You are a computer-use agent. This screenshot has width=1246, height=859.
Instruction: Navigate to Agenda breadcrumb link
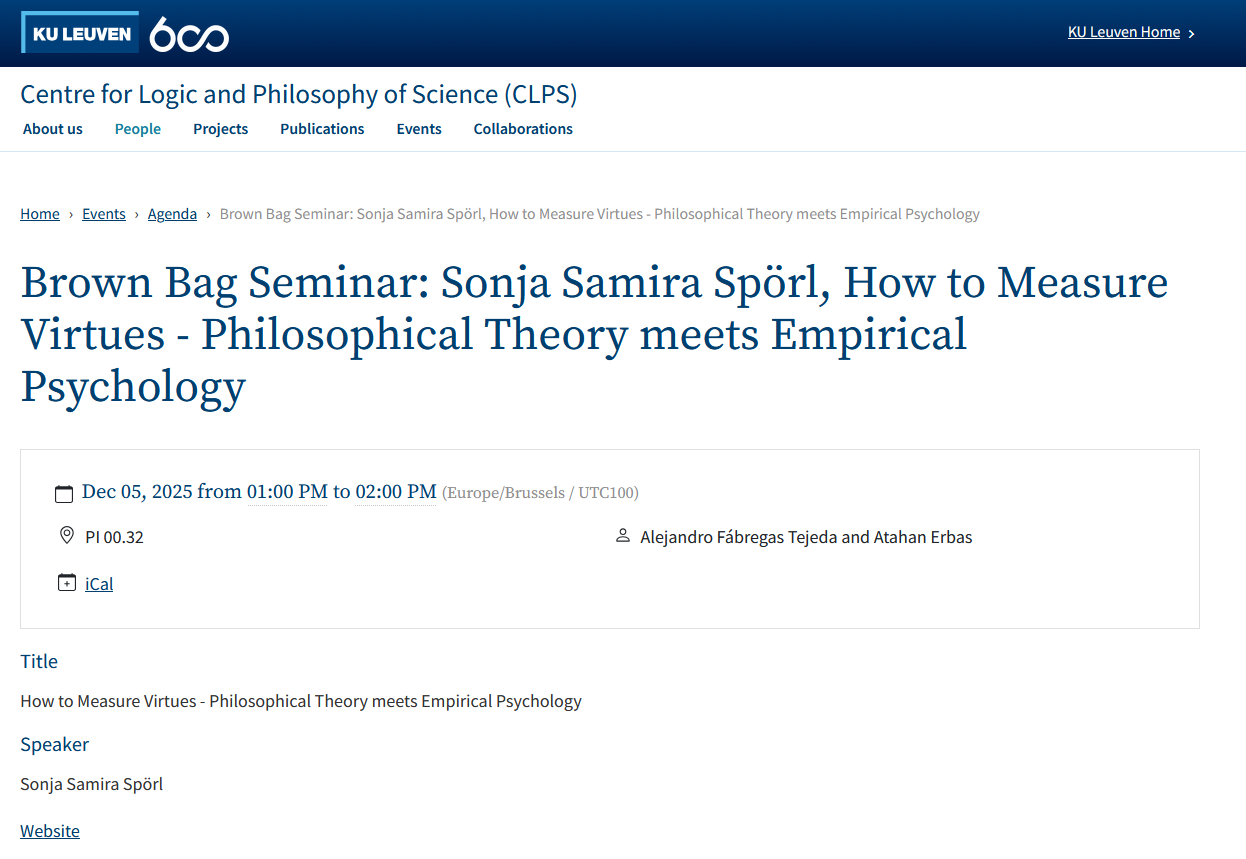coord(172,214)
